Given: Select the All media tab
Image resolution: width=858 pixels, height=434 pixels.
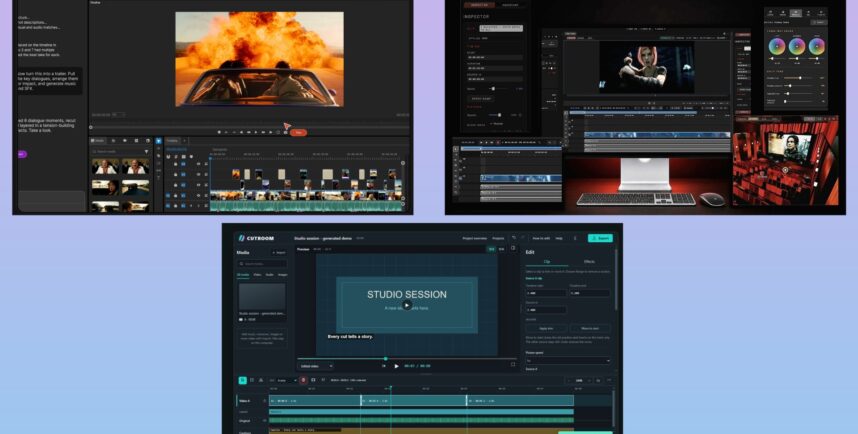Looking at the screenshot, I should tap(242, 275).
